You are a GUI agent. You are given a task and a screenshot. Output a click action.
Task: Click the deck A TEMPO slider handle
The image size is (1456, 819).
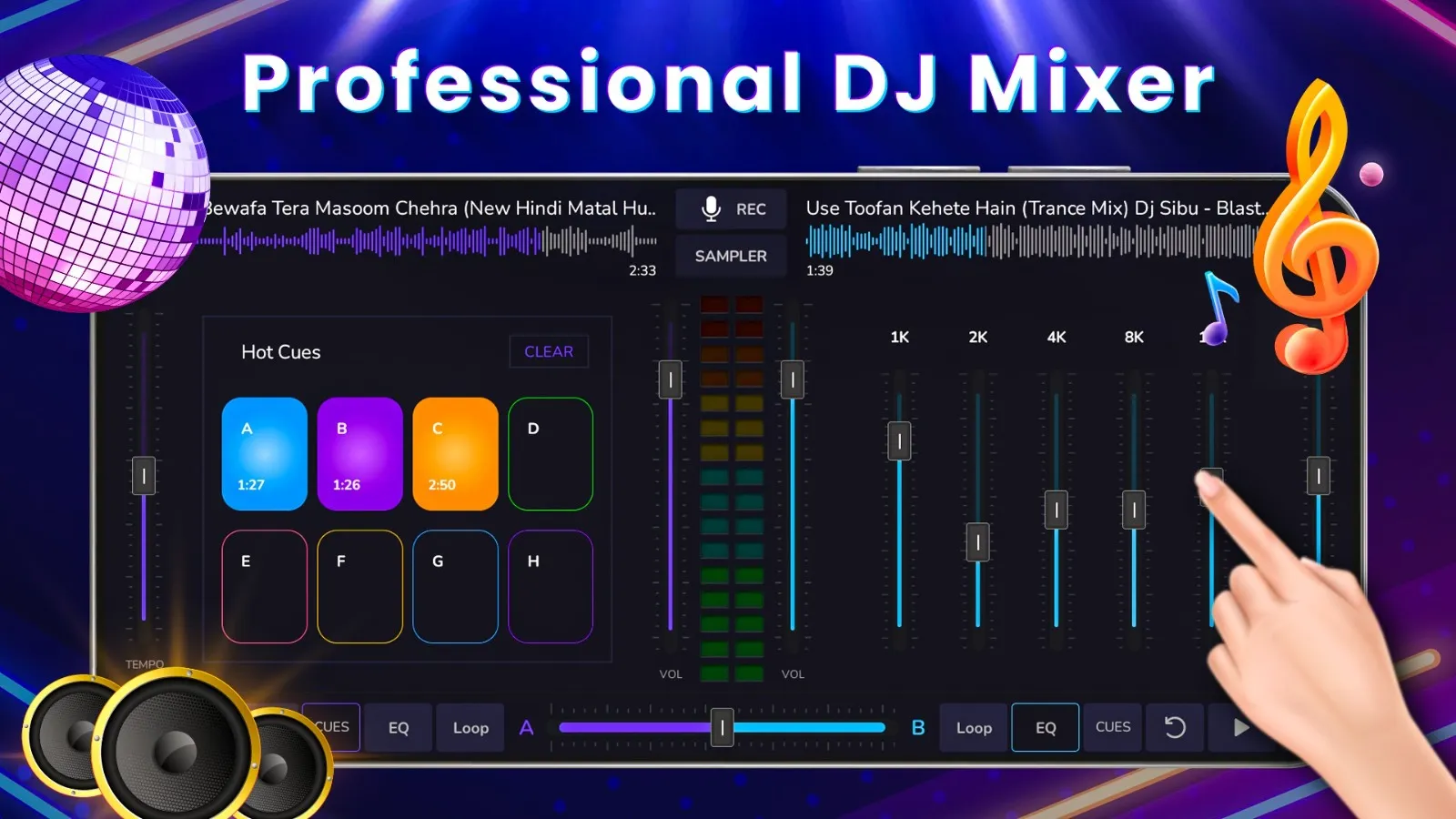[x=144, y=476]
